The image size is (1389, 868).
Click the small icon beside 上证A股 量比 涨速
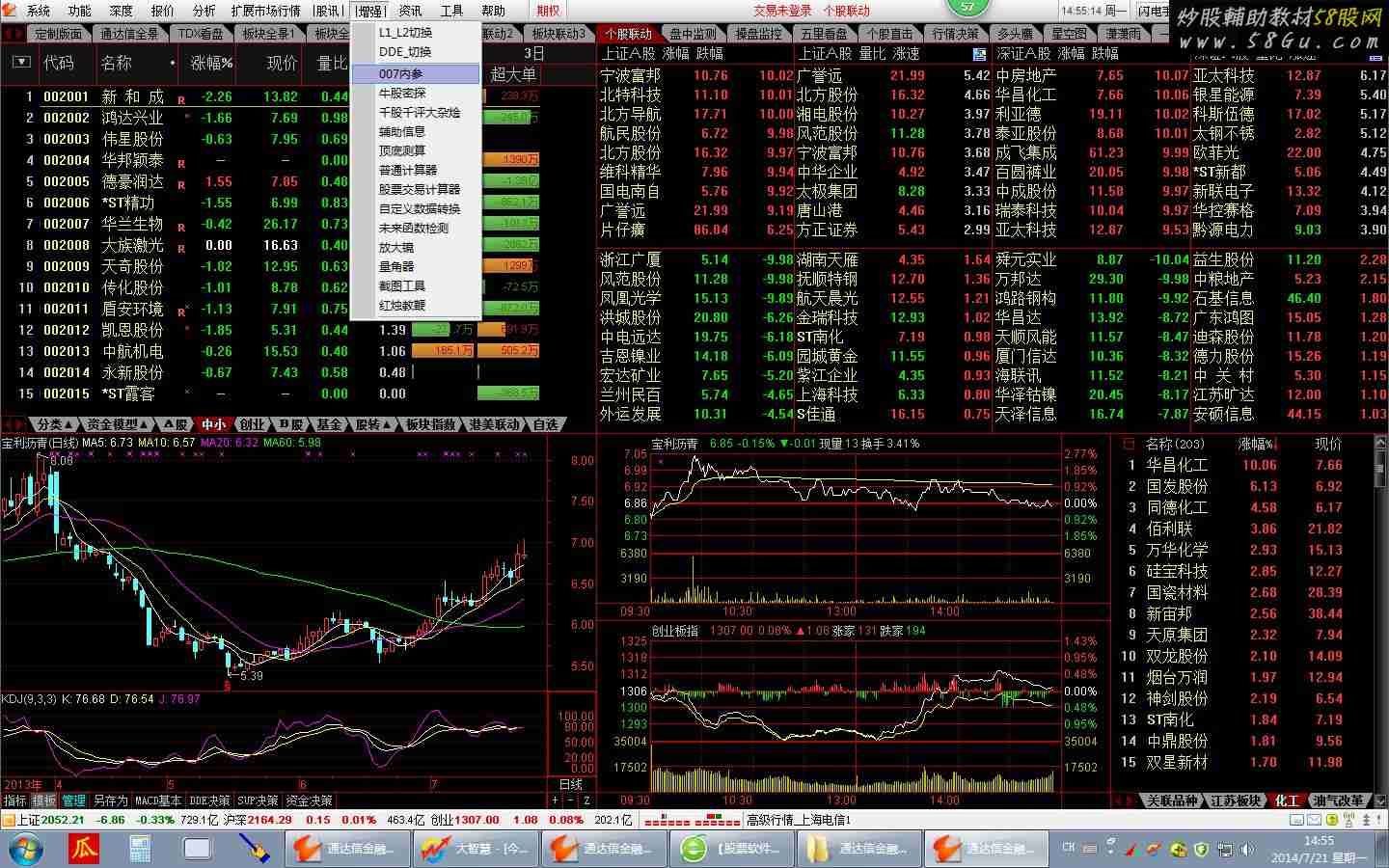[x=980, y=54]
